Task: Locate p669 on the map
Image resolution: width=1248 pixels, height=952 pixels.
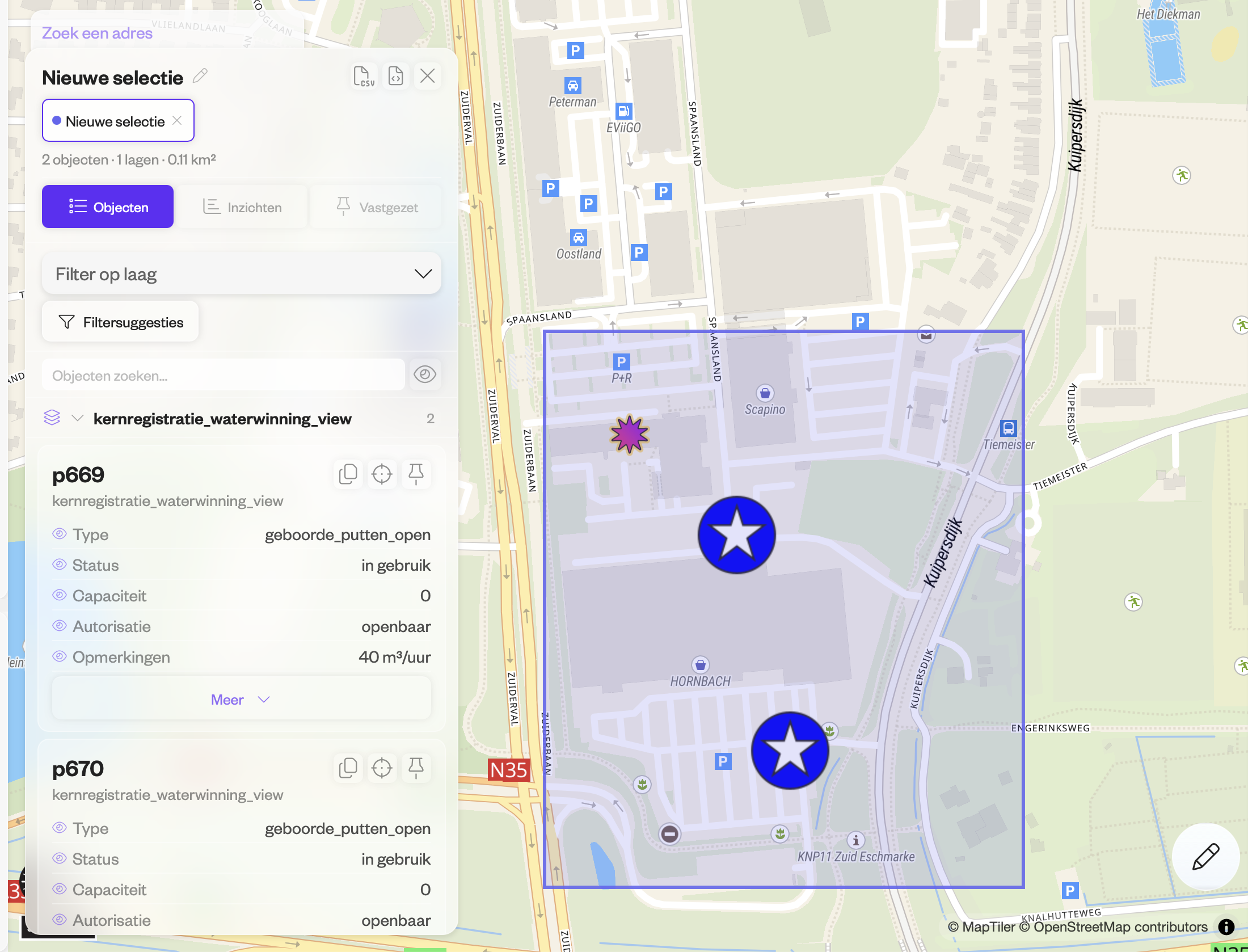Action: click(382, 474)
